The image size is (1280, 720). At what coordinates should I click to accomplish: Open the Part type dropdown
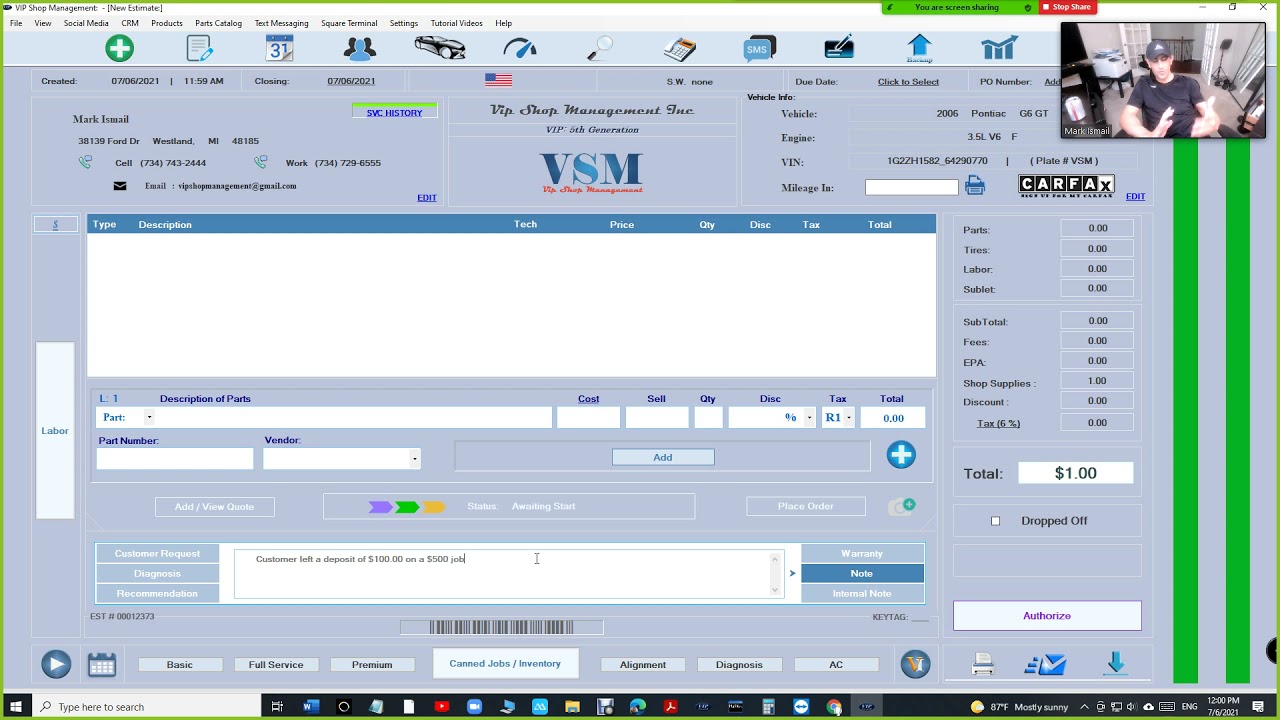coord(149,418)
